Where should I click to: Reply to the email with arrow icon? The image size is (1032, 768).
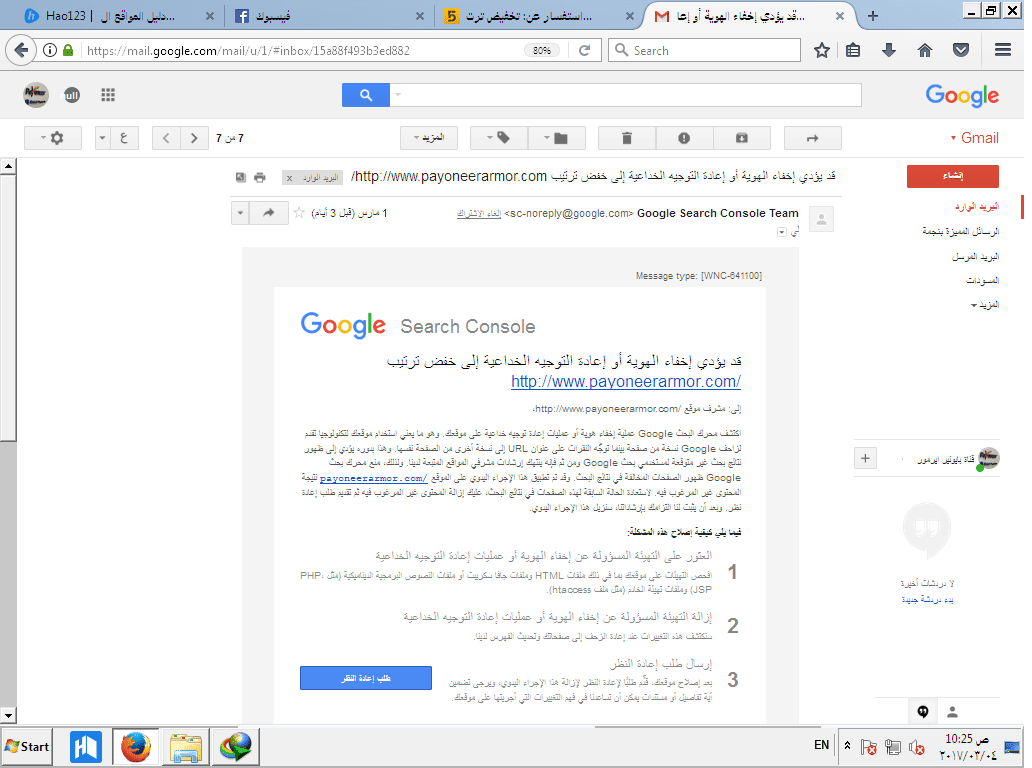click(269, 213)
